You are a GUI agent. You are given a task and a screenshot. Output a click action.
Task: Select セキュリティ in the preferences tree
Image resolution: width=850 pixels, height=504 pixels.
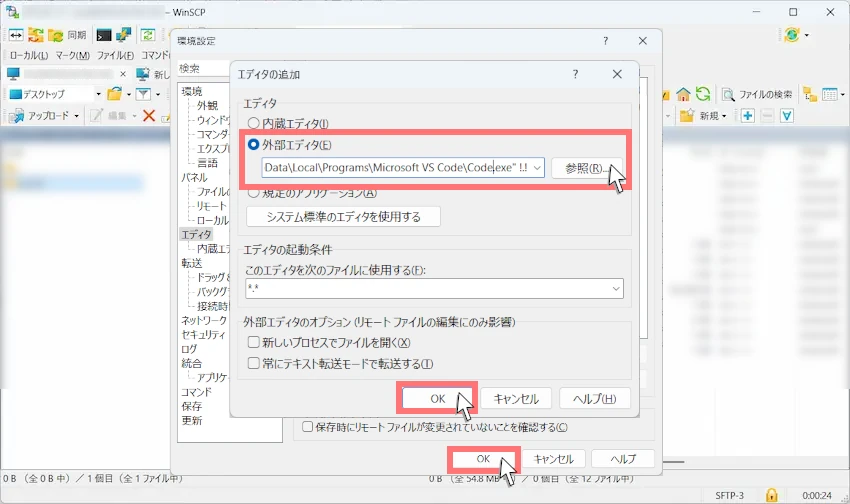(203, 335)
